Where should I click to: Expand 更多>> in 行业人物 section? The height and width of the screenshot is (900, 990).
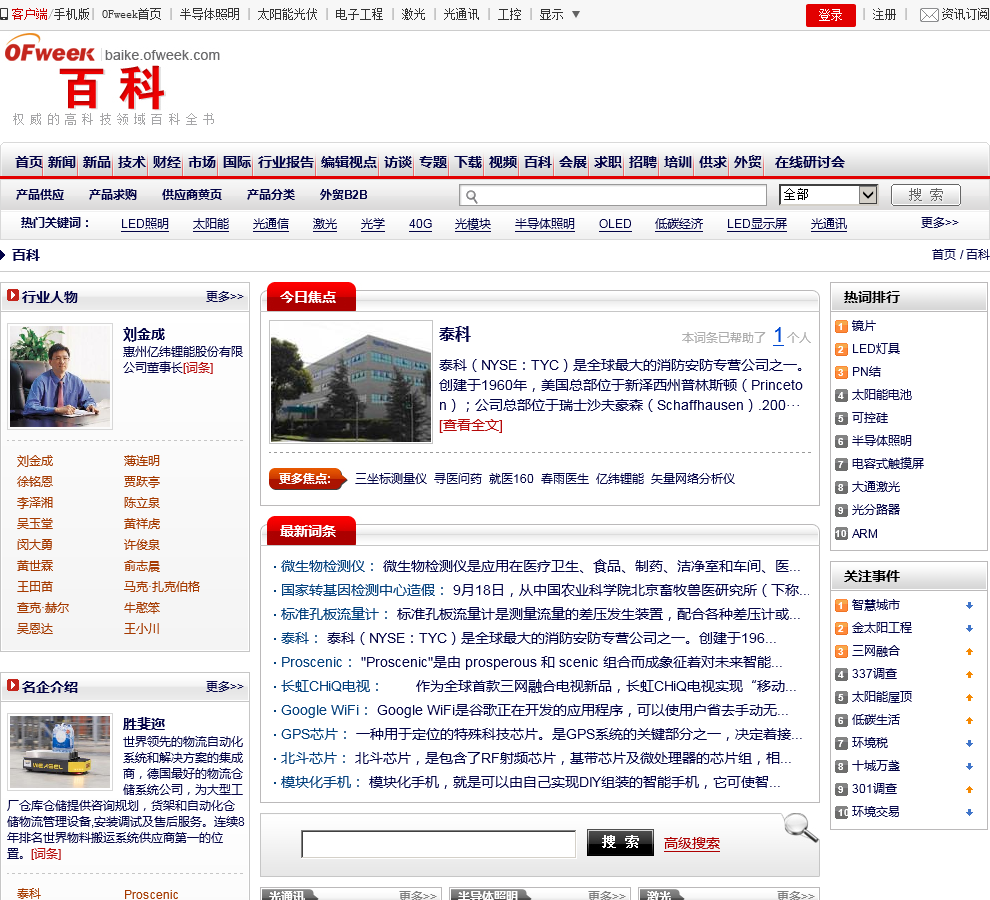pos(224,296)
